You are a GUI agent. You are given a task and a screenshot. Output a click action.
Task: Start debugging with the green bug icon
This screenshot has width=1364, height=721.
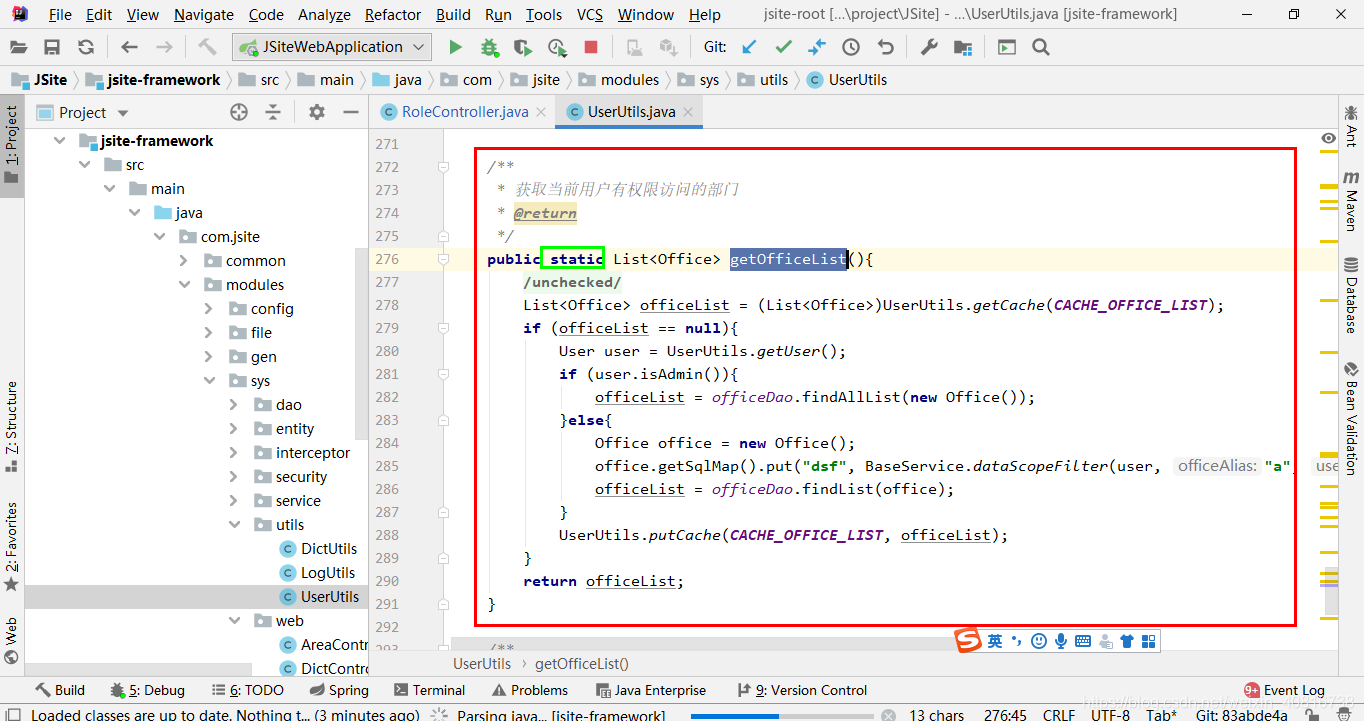coord(489,47)
